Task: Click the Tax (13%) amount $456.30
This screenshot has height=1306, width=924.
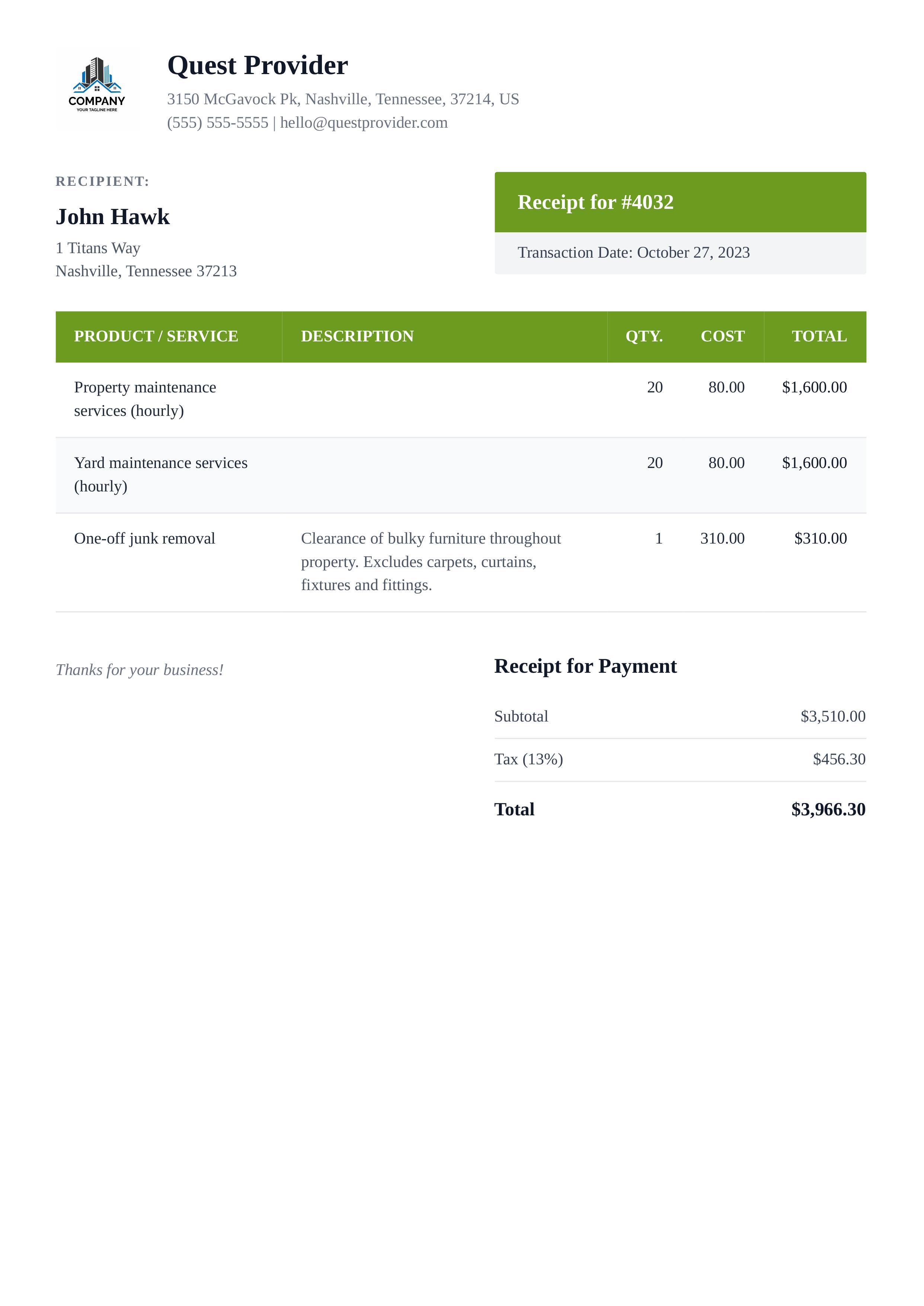Action: click(x=839, y=759)
